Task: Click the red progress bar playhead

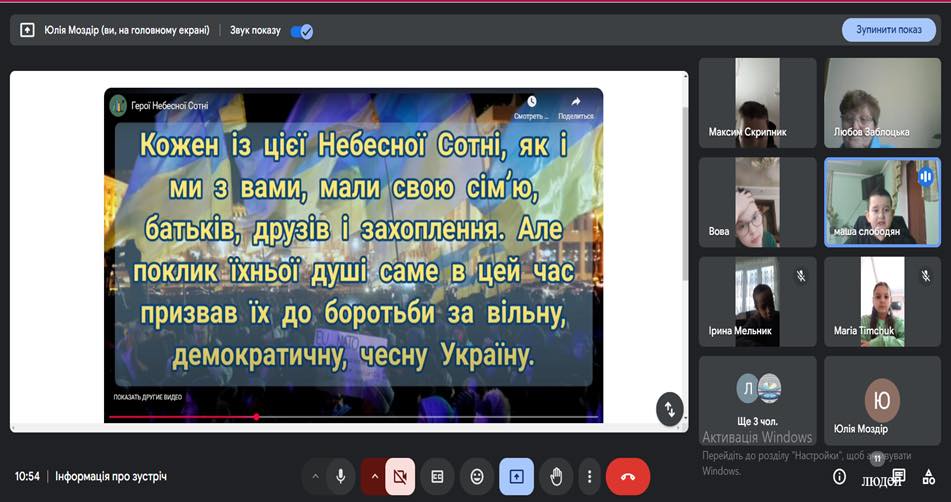Action: click(257, 417)
